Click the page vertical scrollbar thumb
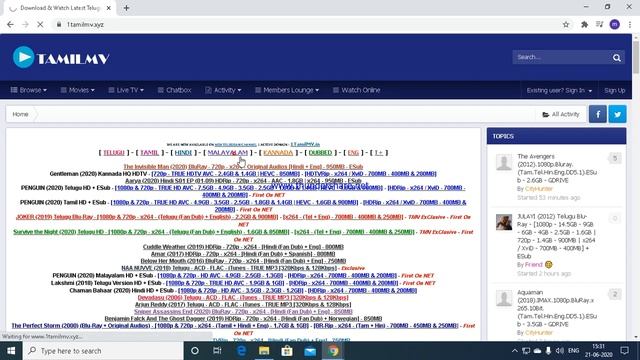 636,57
